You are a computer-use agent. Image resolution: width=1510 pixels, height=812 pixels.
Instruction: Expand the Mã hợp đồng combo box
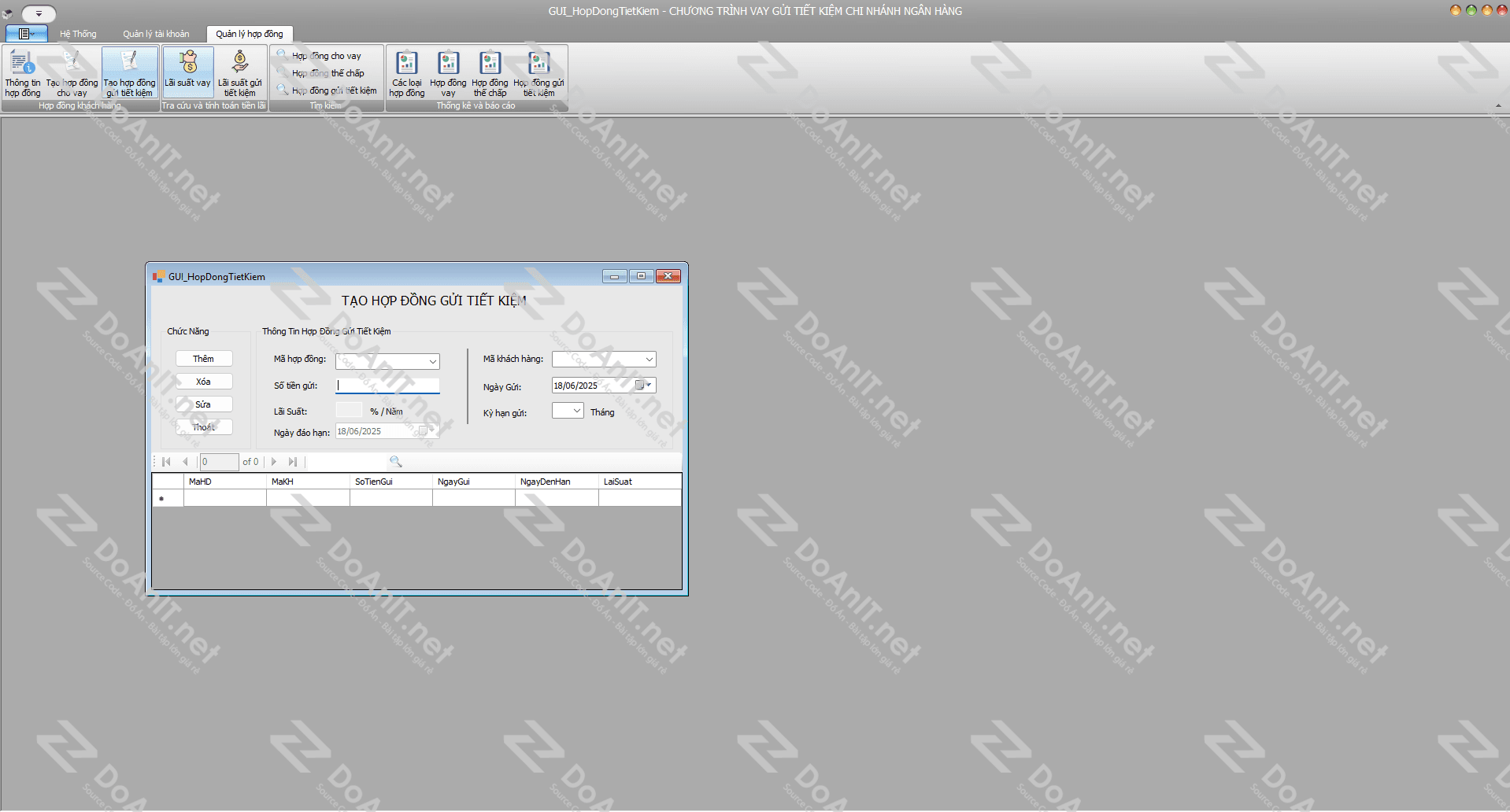432,362
